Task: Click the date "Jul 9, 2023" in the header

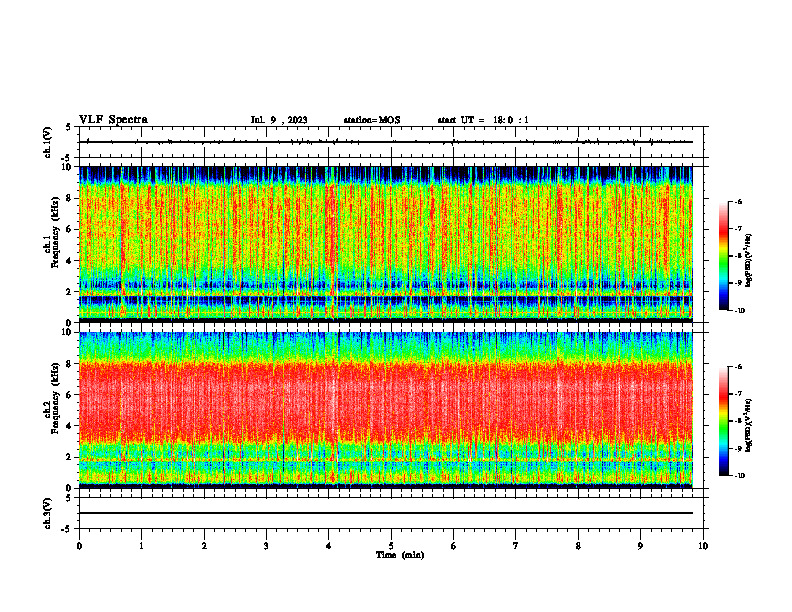Action: 279,120
